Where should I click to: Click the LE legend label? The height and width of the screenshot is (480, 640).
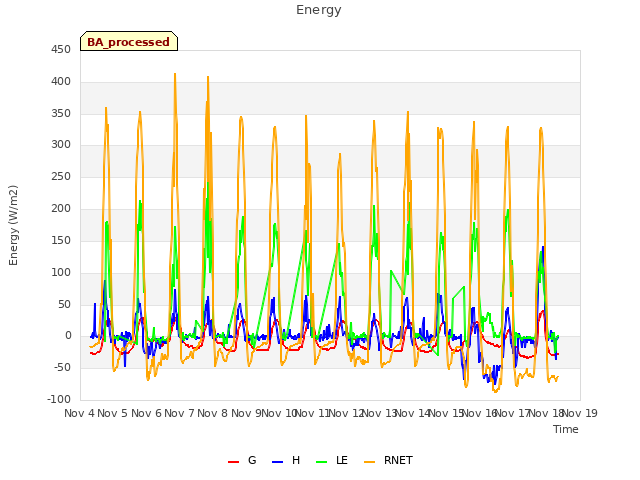click(342, 460)
